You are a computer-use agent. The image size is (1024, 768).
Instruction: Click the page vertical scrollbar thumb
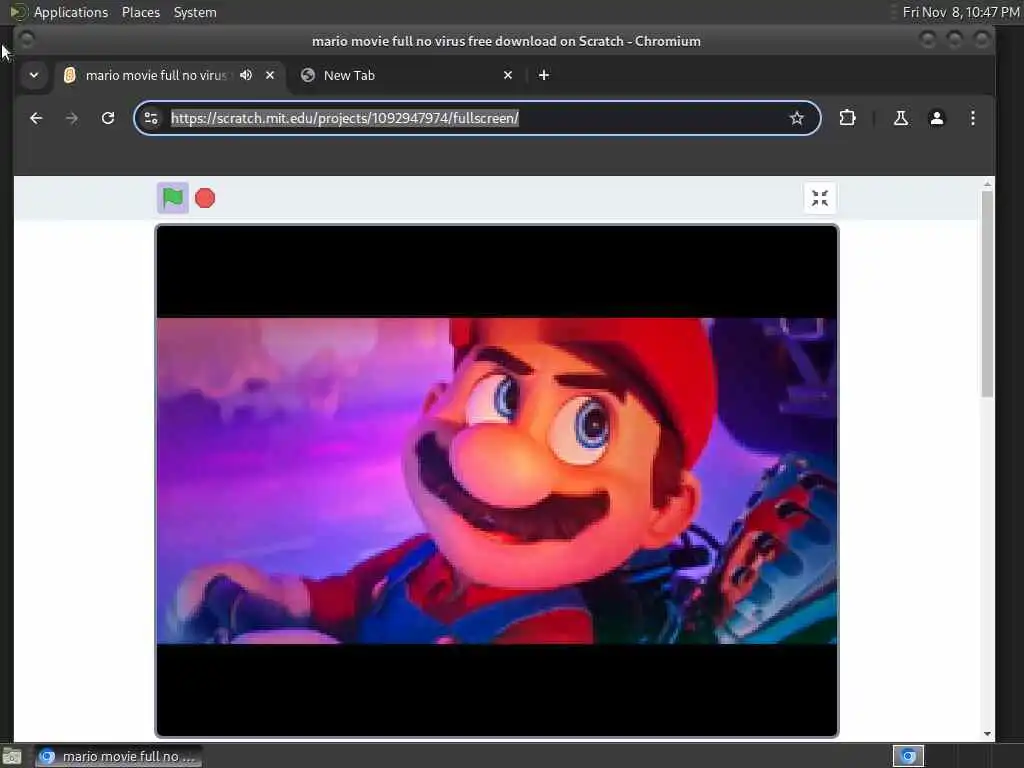(987, 293)
